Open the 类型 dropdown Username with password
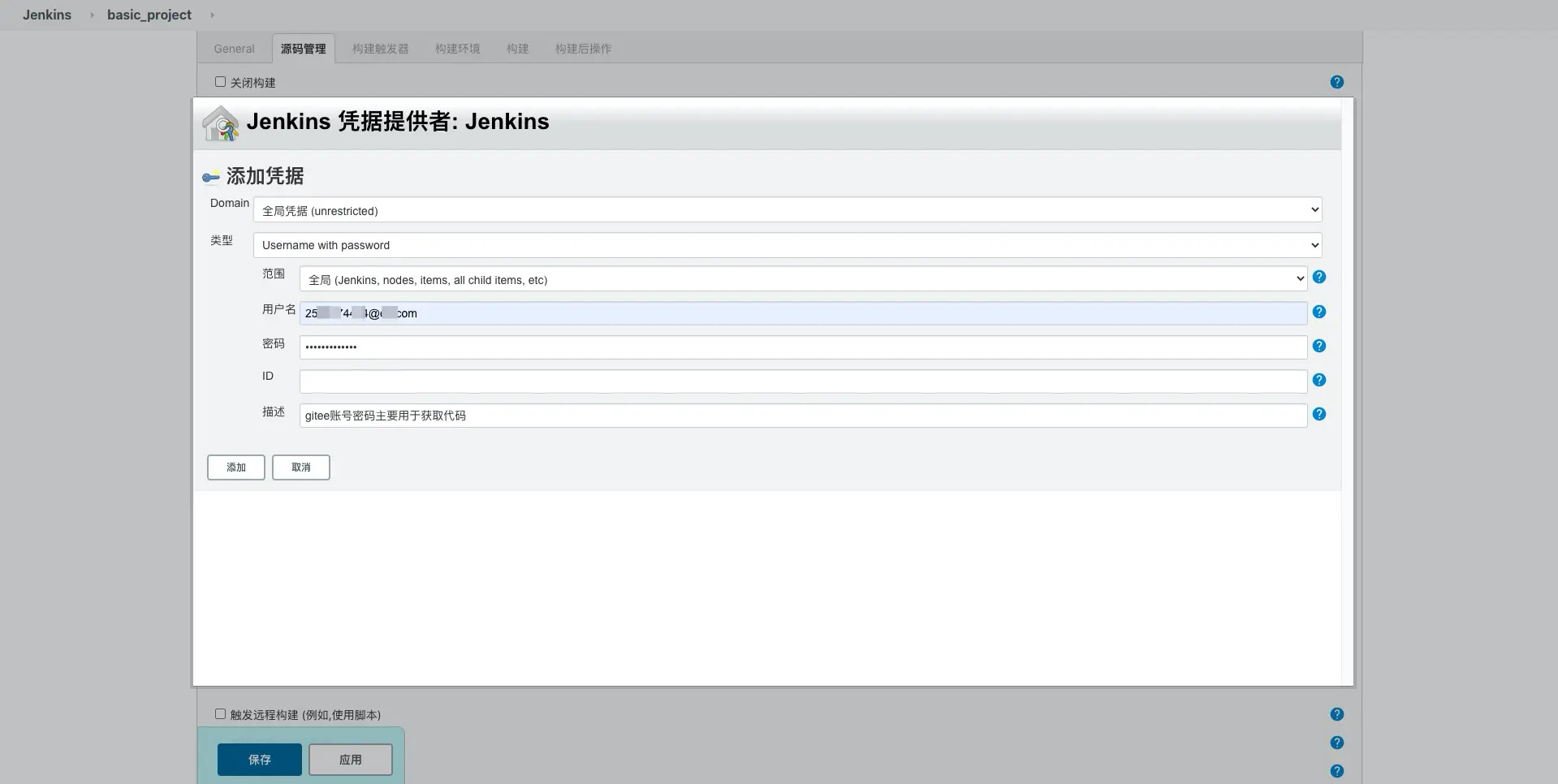Image resolution: width=1558 pixels, height=784 pixels. (x=788, y=245)
